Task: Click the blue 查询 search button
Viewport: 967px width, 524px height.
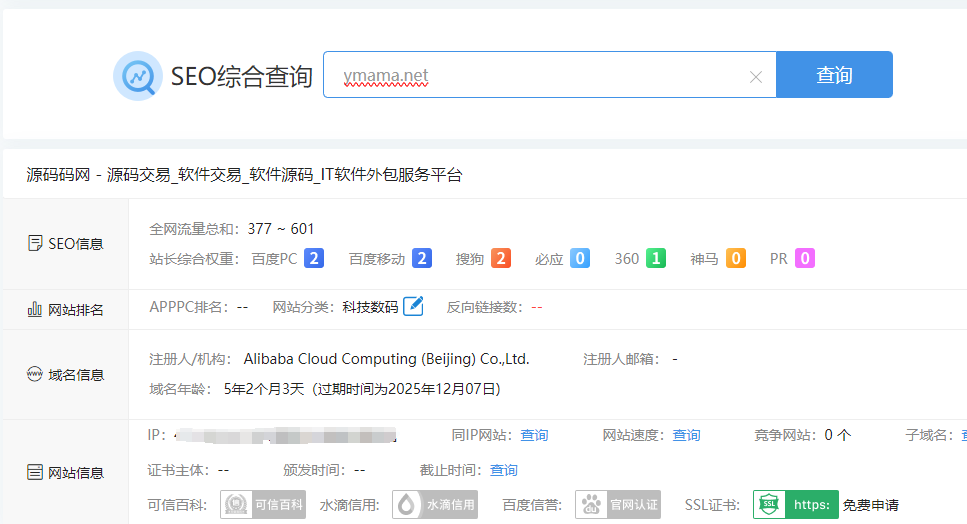Action: pos(834,75)
